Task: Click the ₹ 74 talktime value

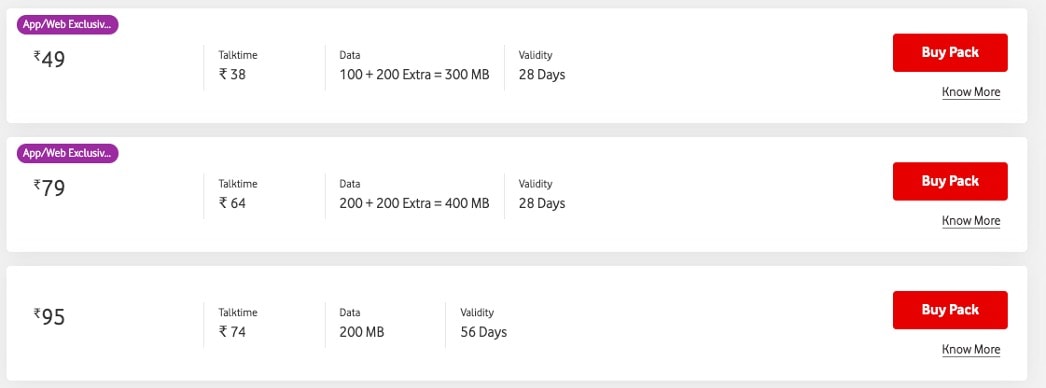Action: 232,332
